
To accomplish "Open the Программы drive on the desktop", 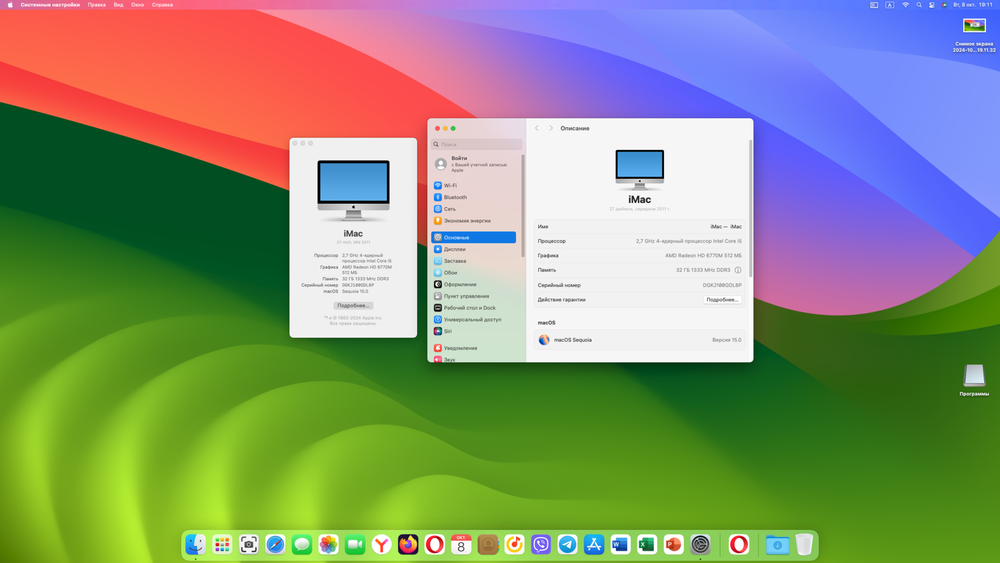I will click(x=974, y=380).
